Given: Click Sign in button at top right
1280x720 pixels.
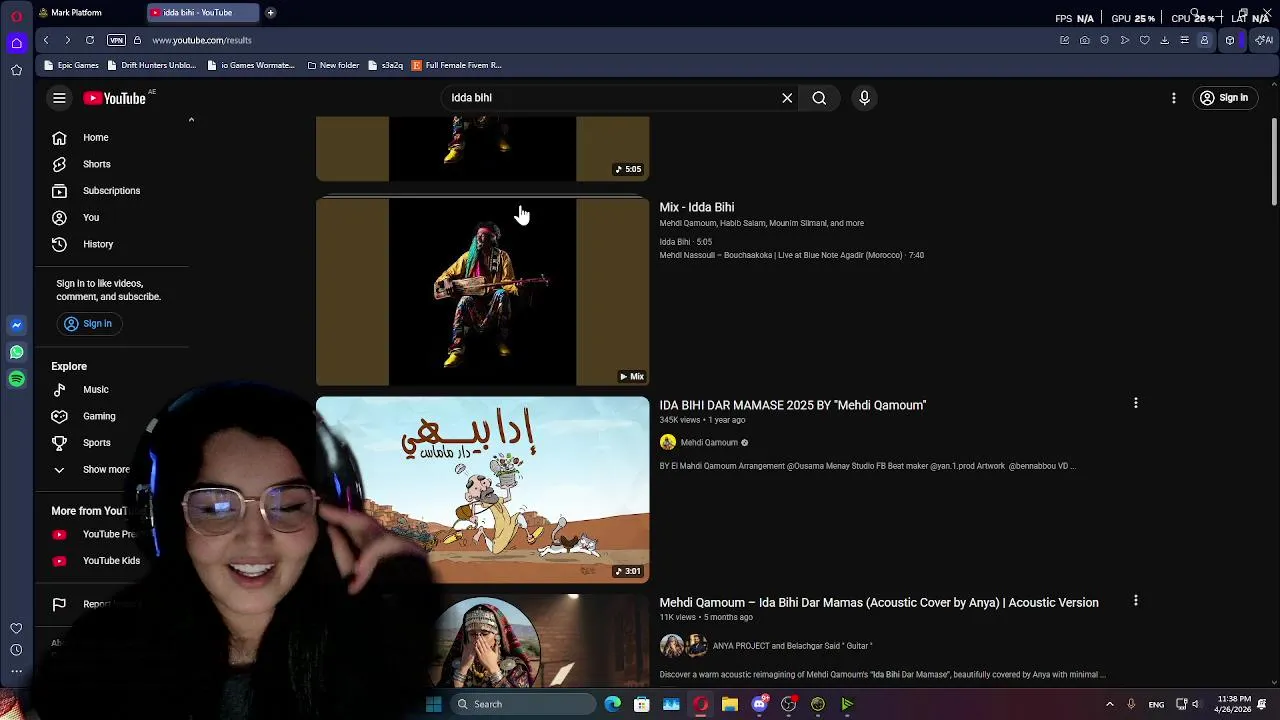Looking at the screenshot, I should pos(1224,98).
